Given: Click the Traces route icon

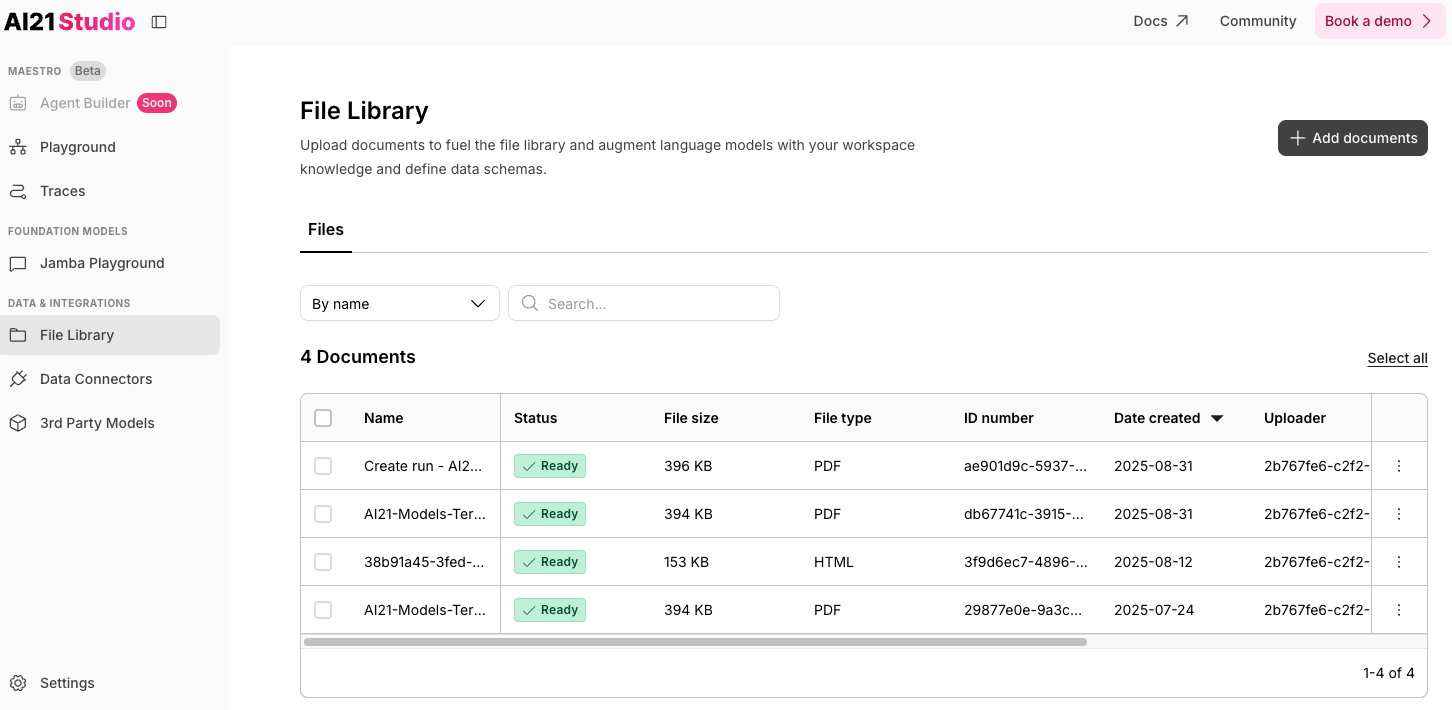Looking at the screenshot, I should (x=18, y=191).
